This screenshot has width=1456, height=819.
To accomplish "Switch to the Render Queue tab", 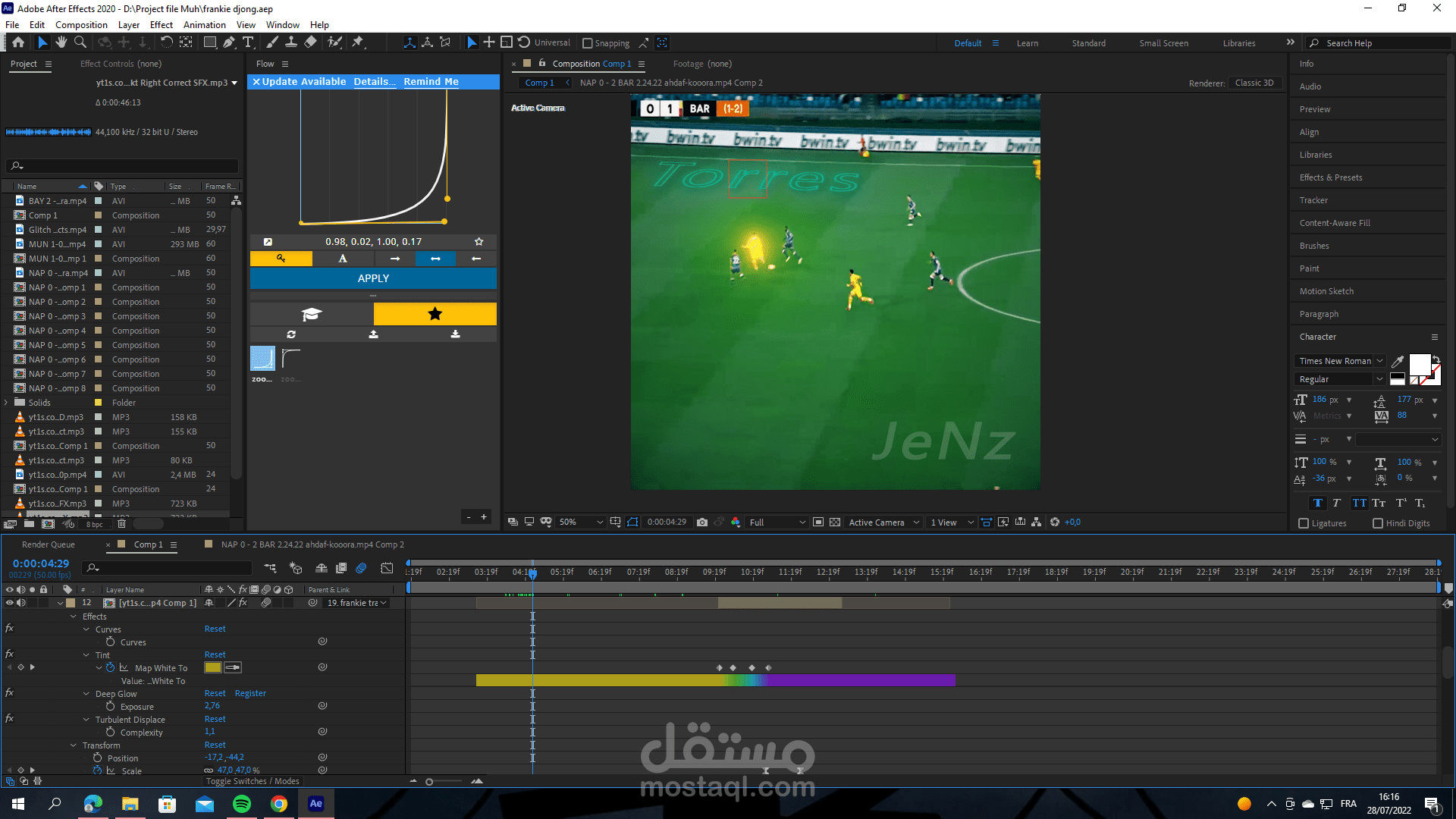I will click(x=49, y=544).
